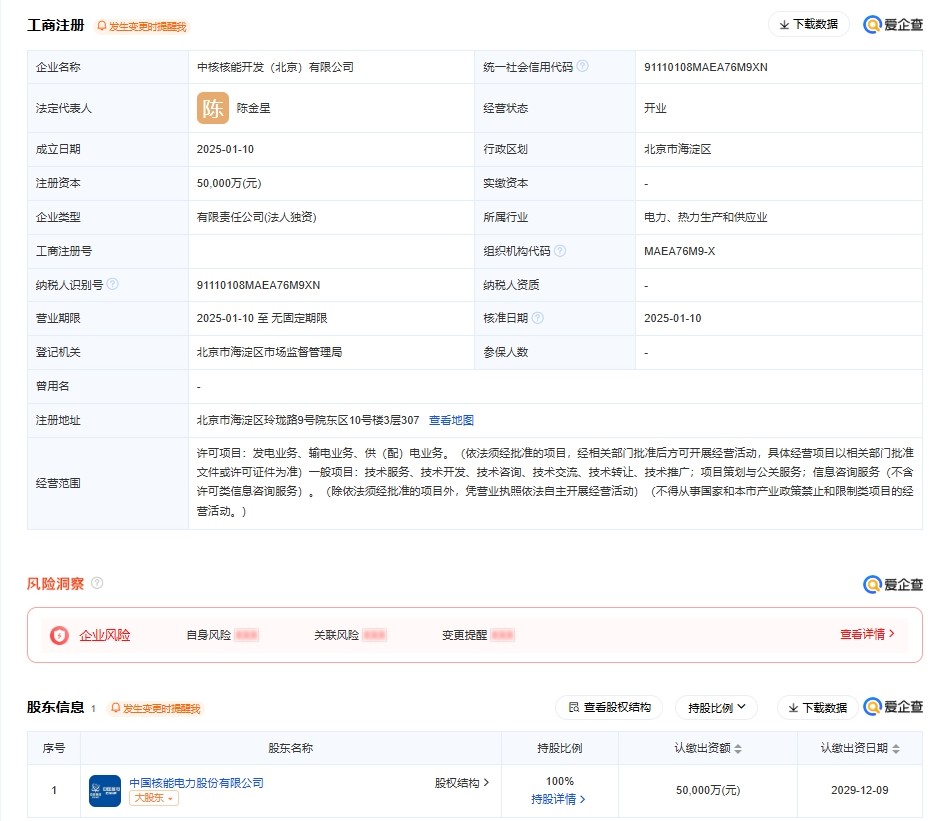Open the 查看地图 link

451,420
